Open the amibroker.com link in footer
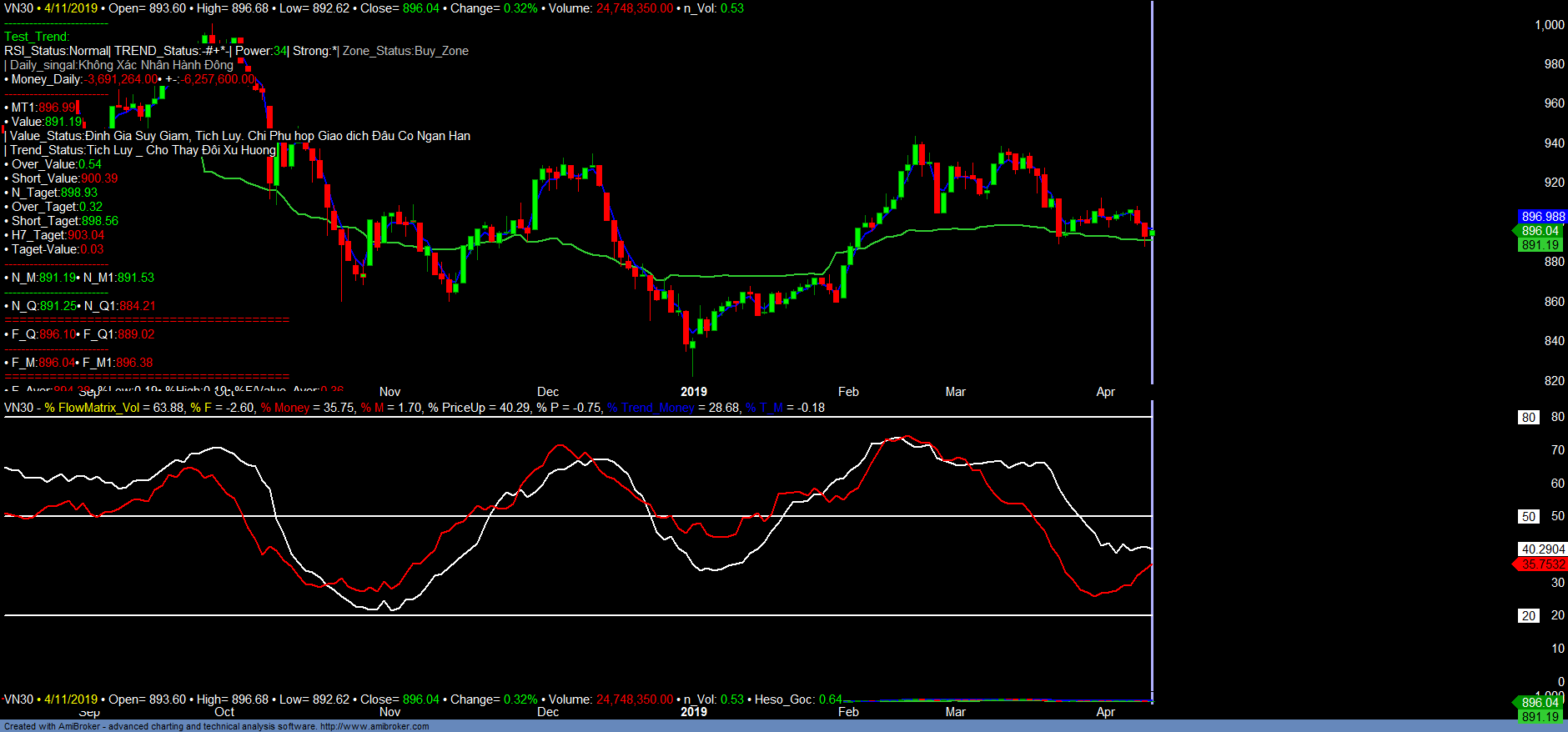1568x732 pixels. click(x=374, y=726)
